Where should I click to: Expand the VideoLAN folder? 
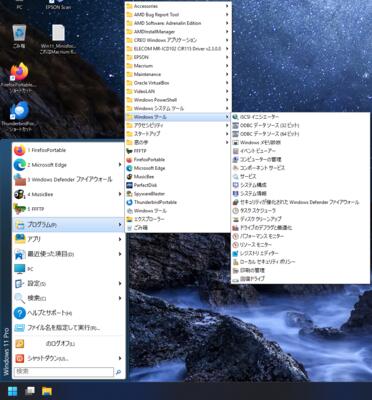coord(178,91)
